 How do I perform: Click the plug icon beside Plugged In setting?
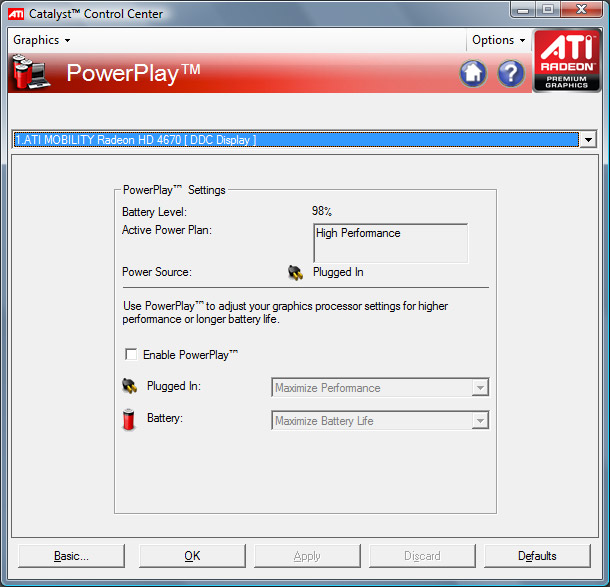point(130,386)
